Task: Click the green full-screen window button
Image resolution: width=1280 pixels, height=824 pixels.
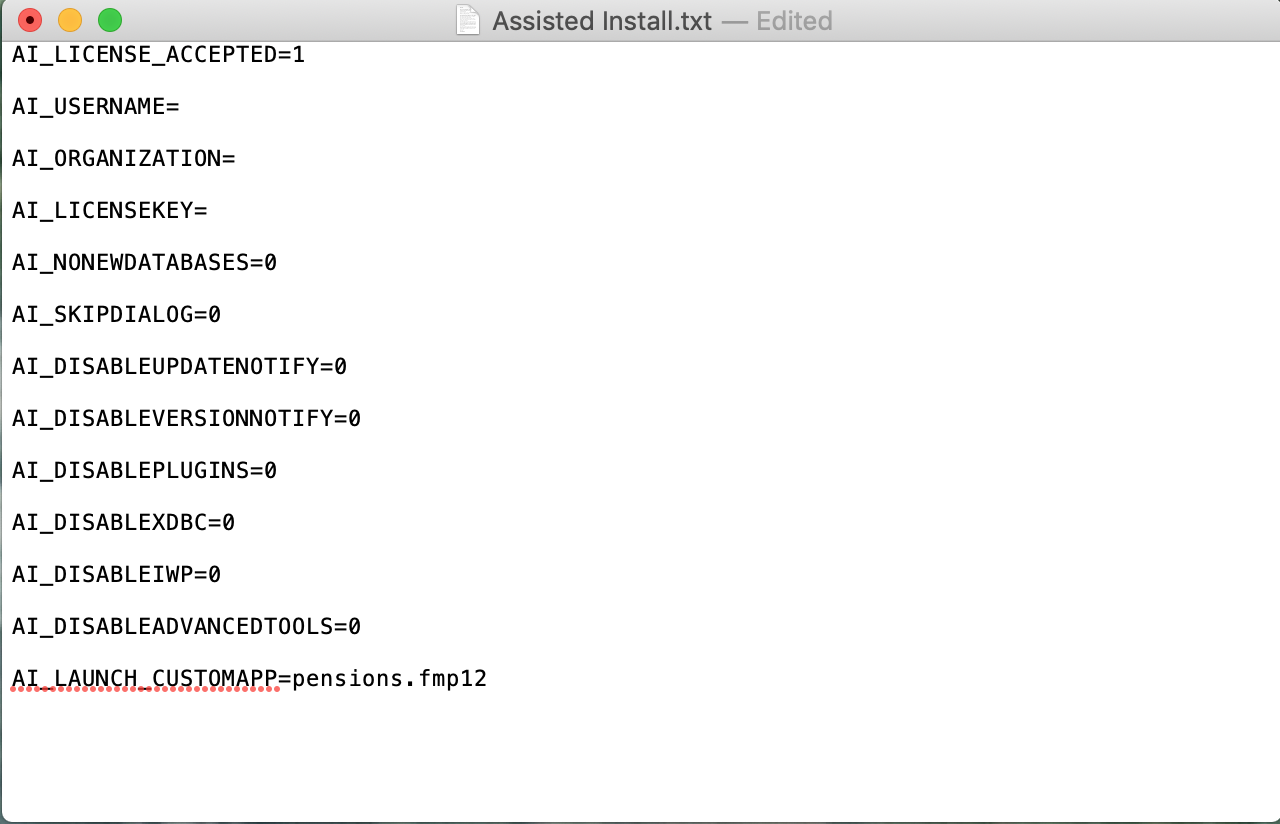Action: coord(110,20)
